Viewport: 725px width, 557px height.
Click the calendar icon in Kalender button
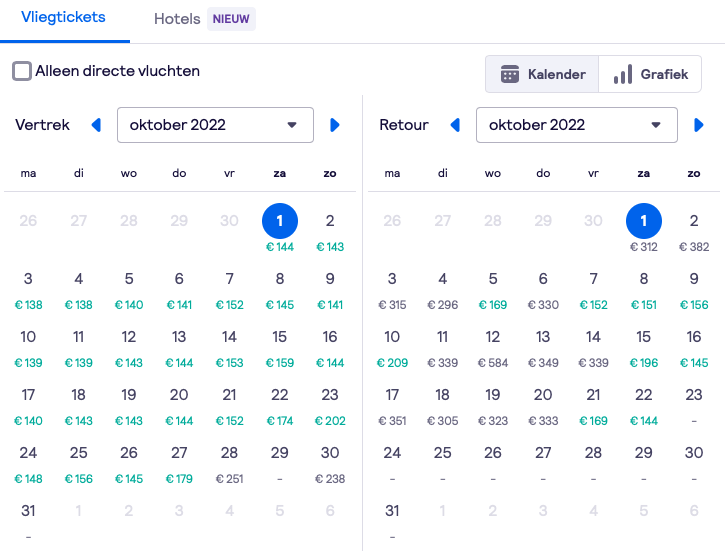pos(510,74)
